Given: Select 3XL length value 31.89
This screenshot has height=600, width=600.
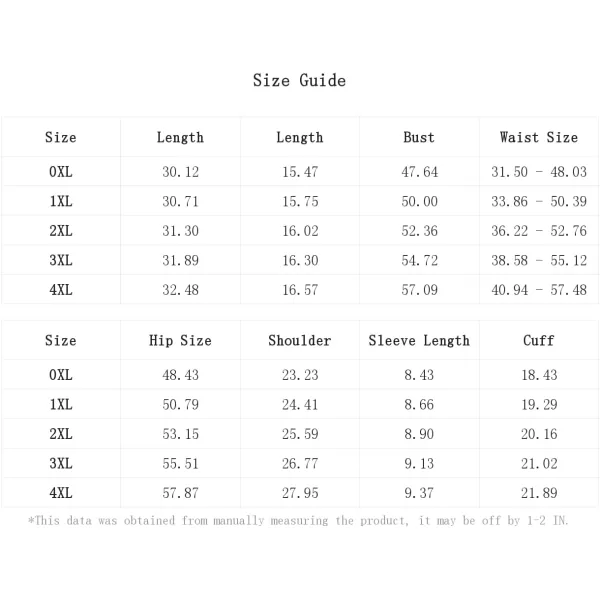Looking at the screenshot, I should [x=180, y=261].
